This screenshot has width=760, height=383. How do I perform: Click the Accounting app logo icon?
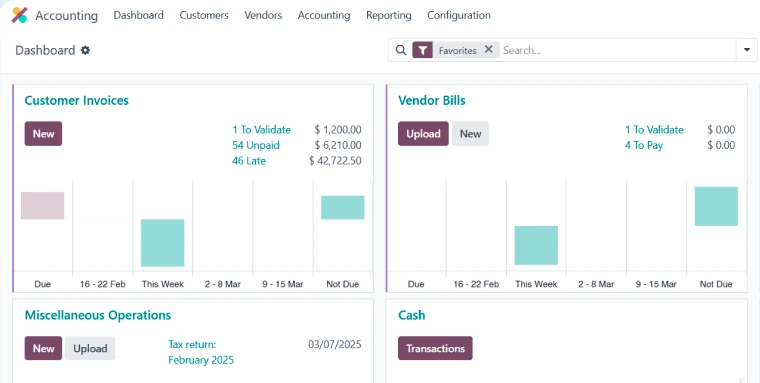point(19,16)
